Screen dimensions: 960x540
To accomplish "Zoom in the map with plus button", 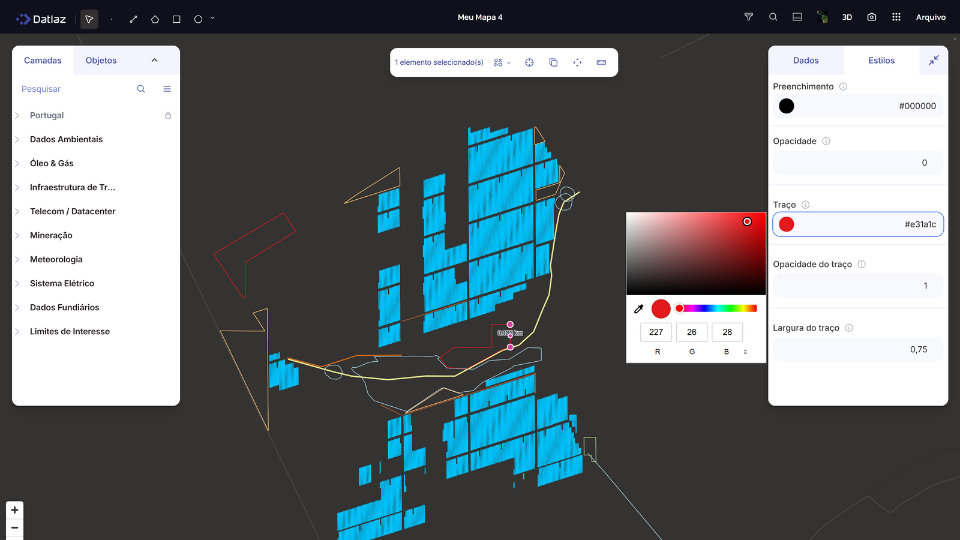I will [x=14, y=510].
